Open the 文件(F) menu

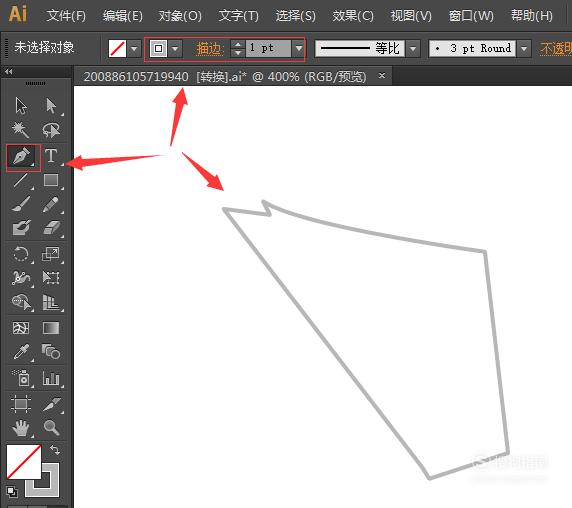66,16
